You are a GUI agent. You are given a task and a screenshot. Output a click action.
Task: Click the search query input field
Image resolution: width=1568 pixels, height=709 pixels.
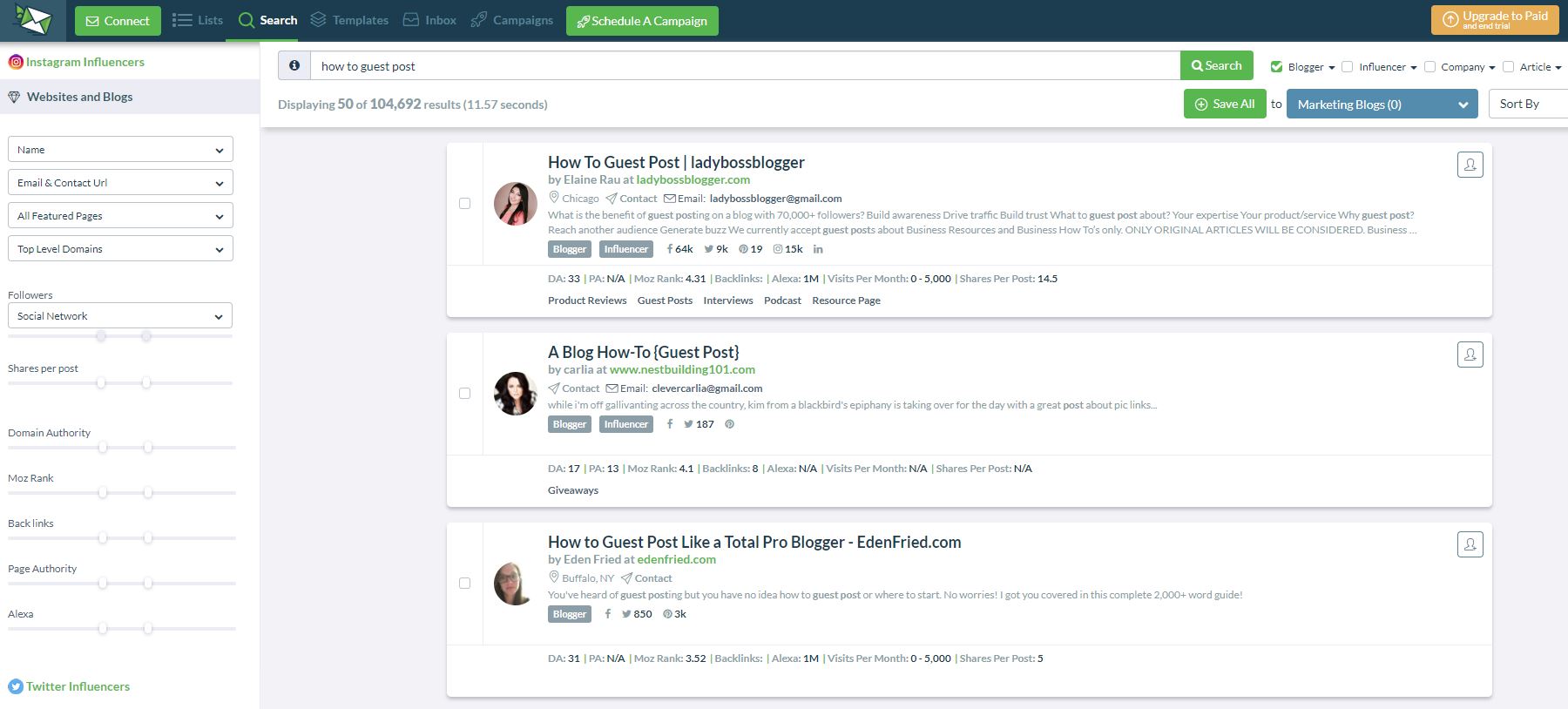click(745, 65)
